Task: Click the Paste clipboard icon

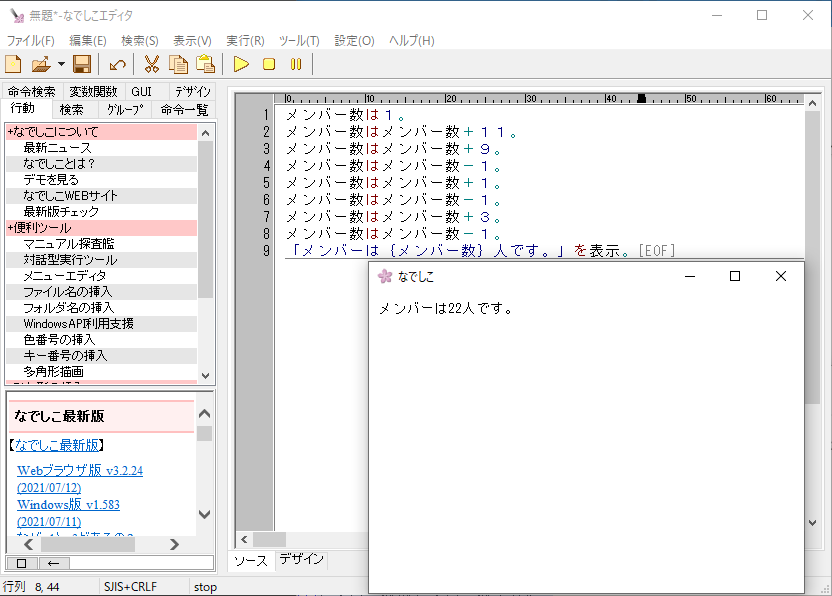Action: tap(206, 65)
